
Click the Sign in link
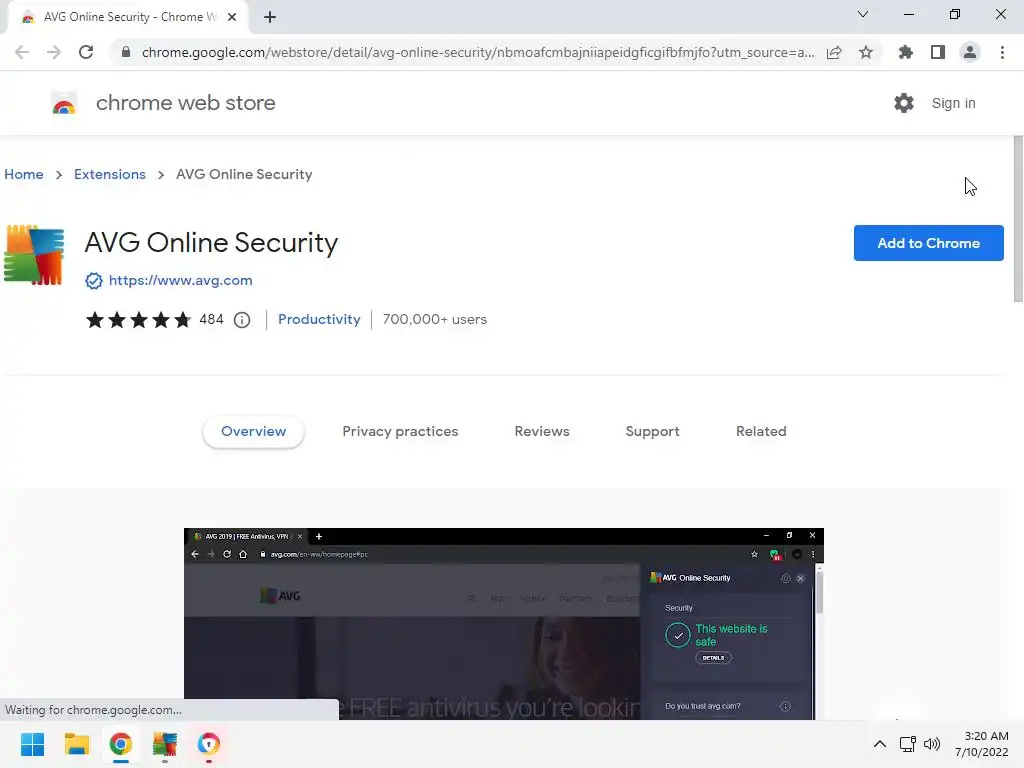click(953, 103)
